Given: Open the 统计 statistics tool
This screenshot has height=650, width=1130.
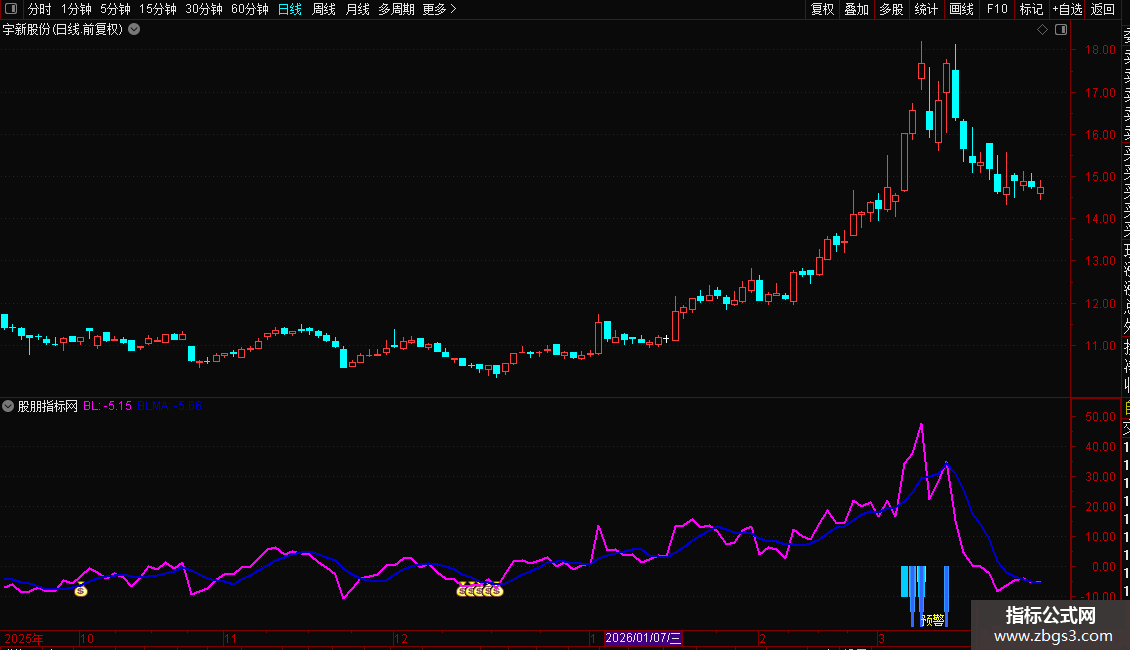Looking at the screenshot, I should (926, 9).
